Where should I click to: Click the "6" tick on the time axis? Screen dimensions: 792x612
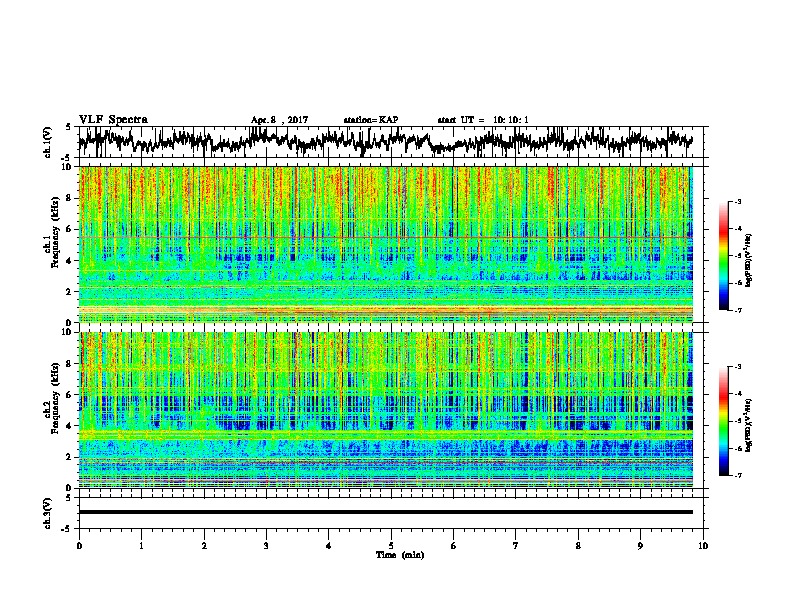[454, 546]
